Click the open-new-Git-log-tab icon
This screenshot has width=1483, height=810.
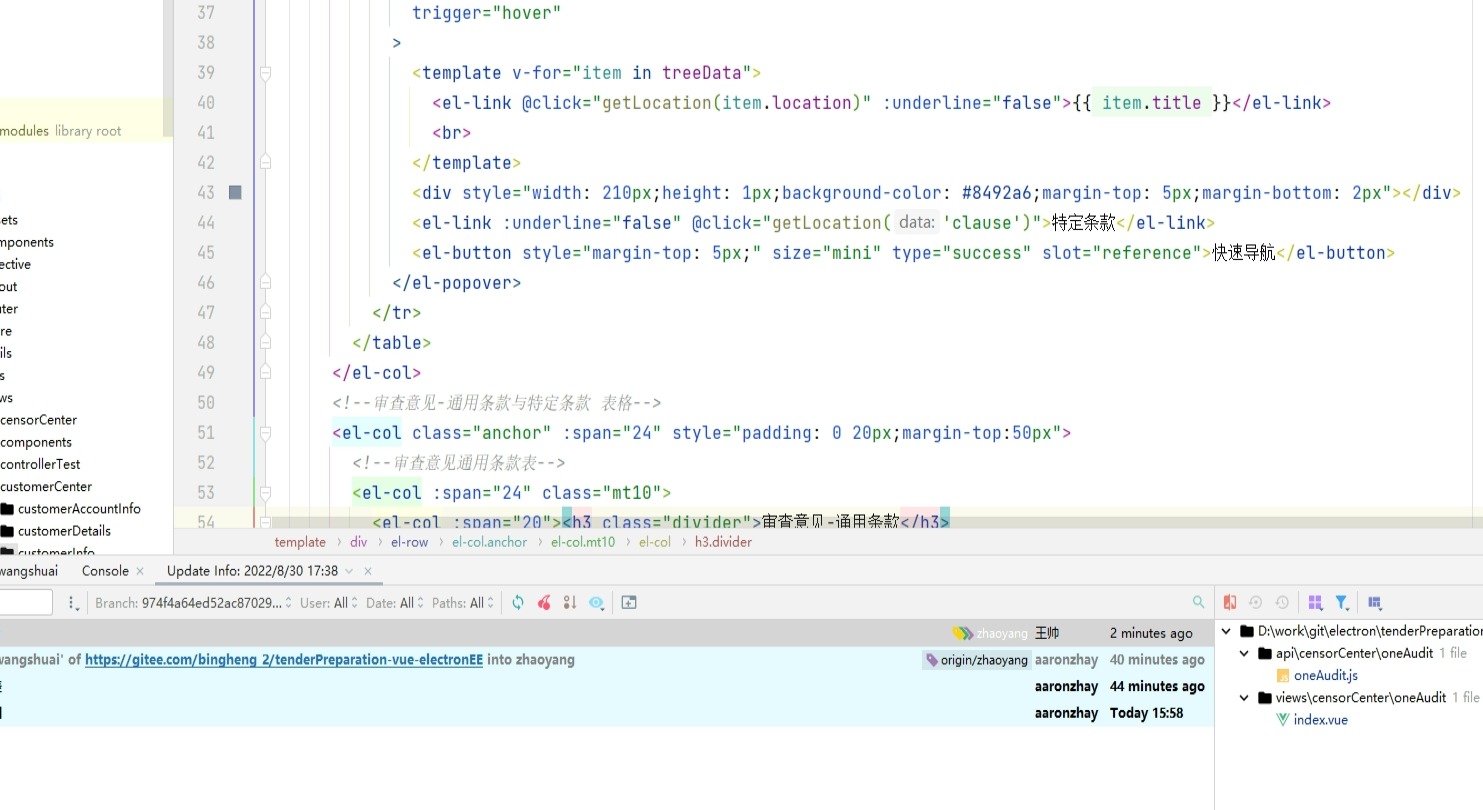(x=629, y=602)
